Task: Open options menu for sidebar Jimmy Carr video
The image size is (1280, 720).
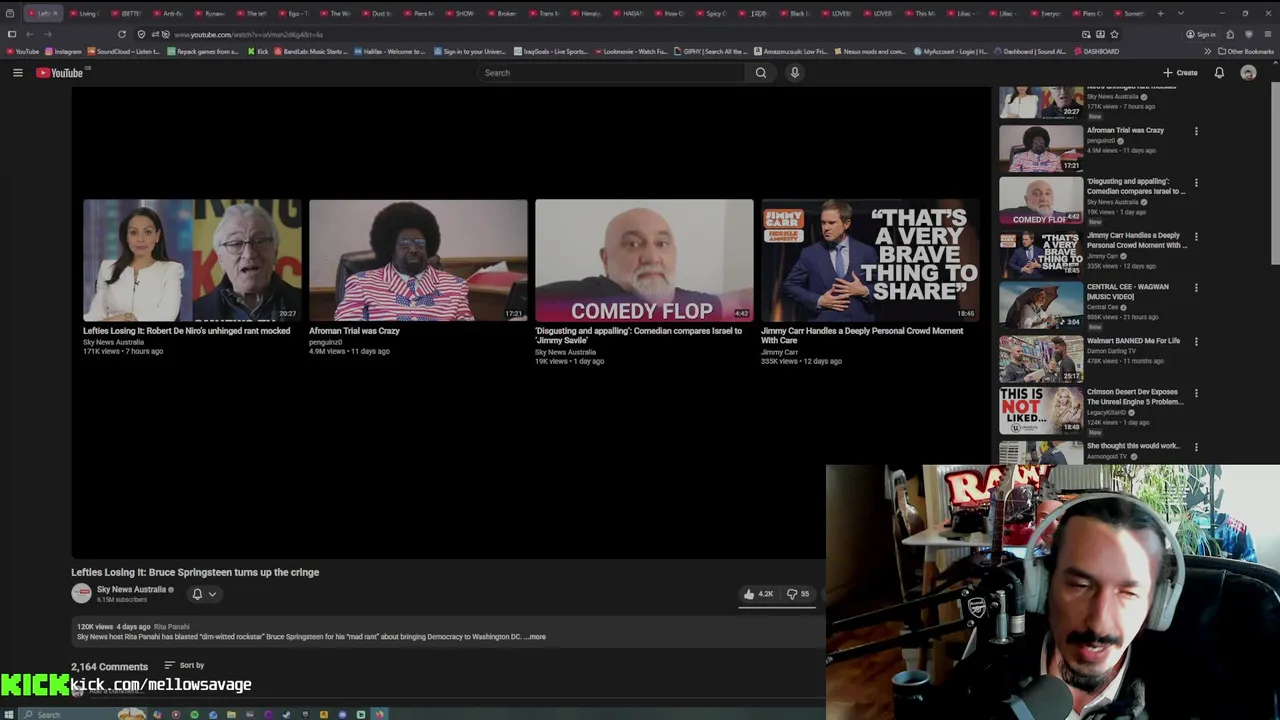Action: (1196, 237)
